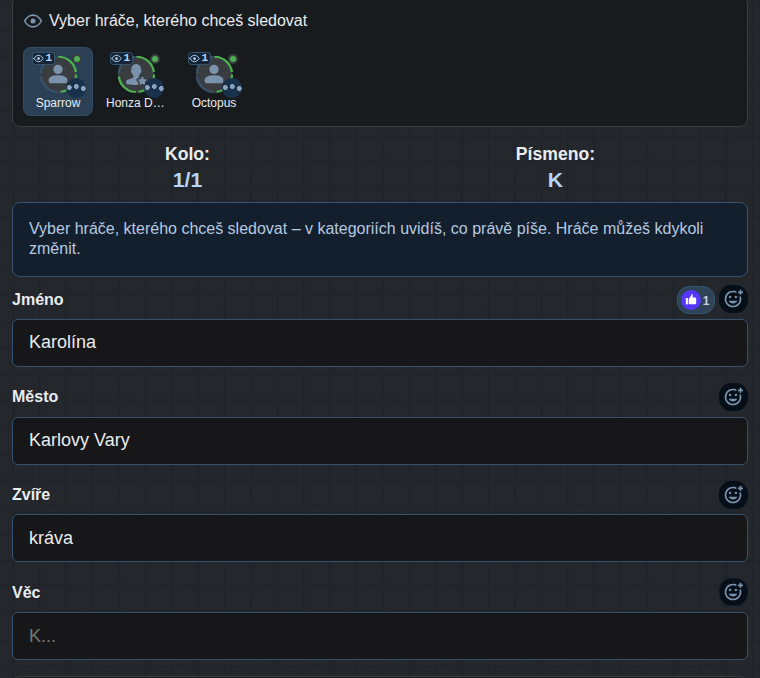Viewport: 760px width, 678px height.
Task: Click Honza's typing dots indicator
Action: [154, 88]
